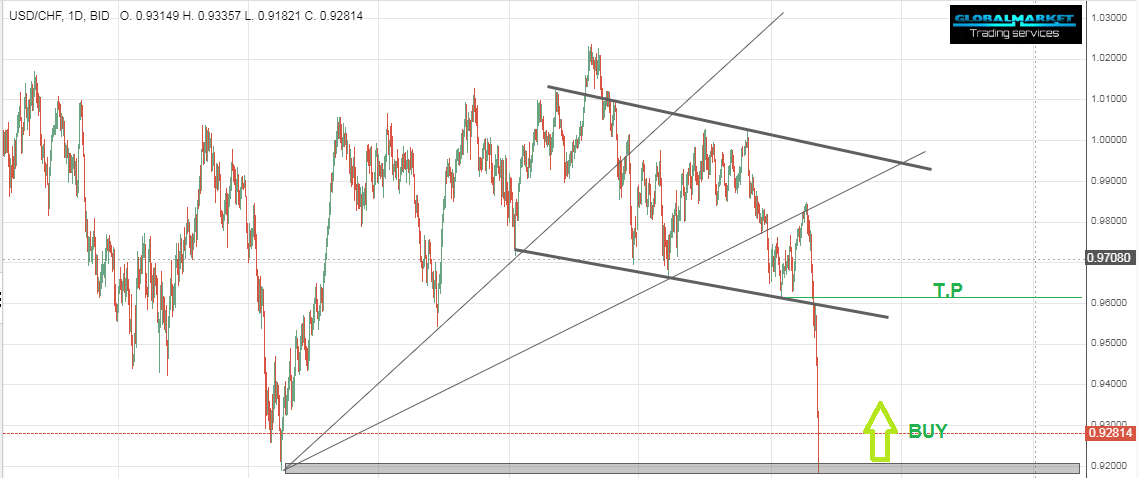The image size is (1139, 478).
Task: Click the green T.P text label
Action: [949, 290]
